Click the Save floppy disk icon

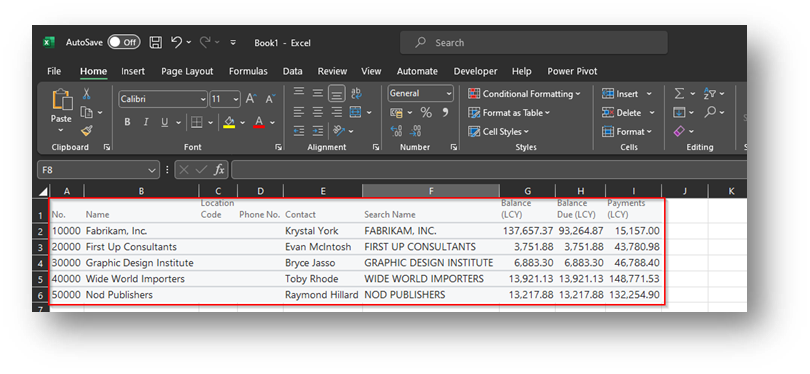tap(155, 42)
